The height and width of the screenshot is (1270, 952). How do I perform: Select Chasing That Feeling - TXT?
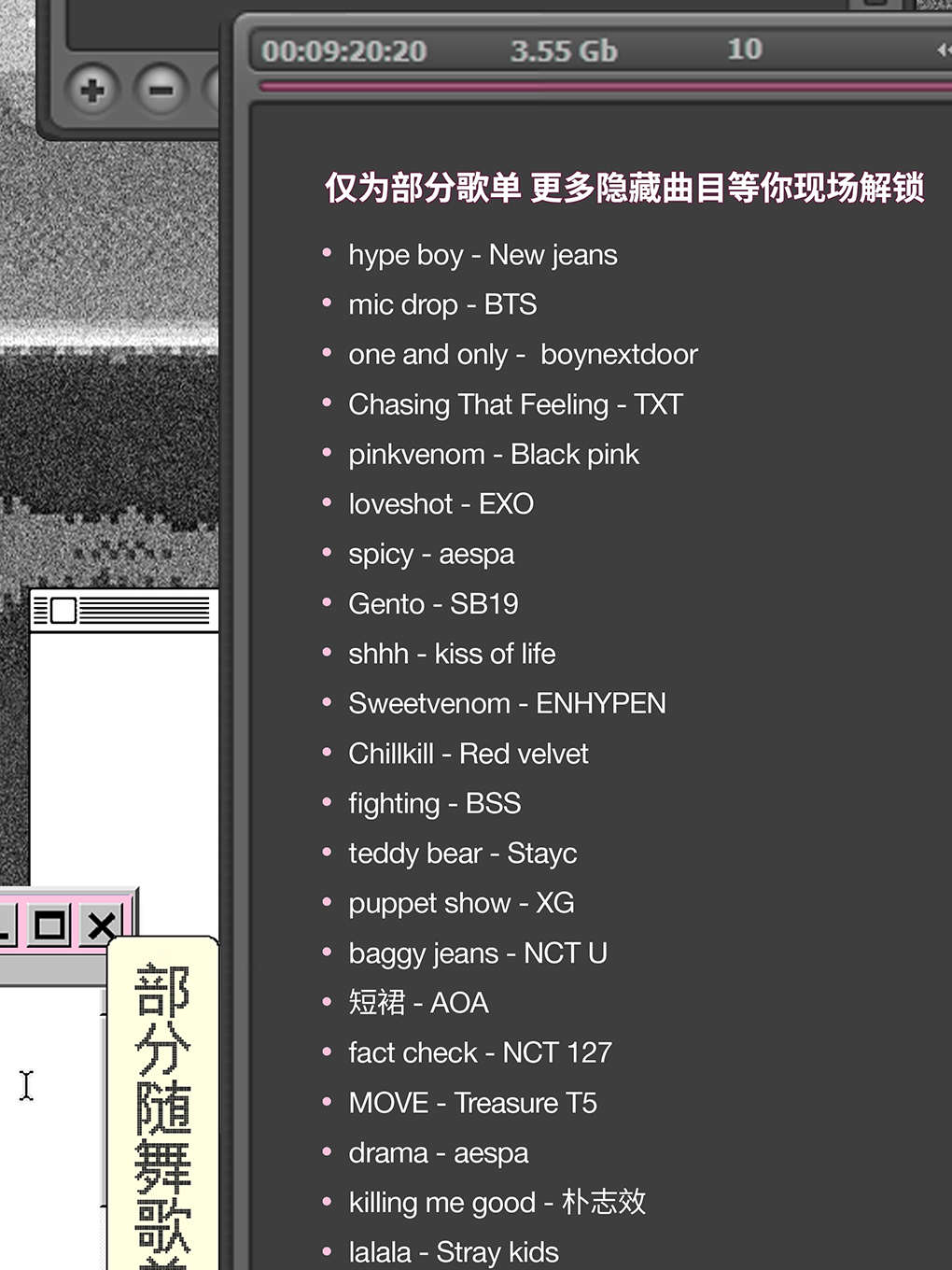(x=515, y=404)
